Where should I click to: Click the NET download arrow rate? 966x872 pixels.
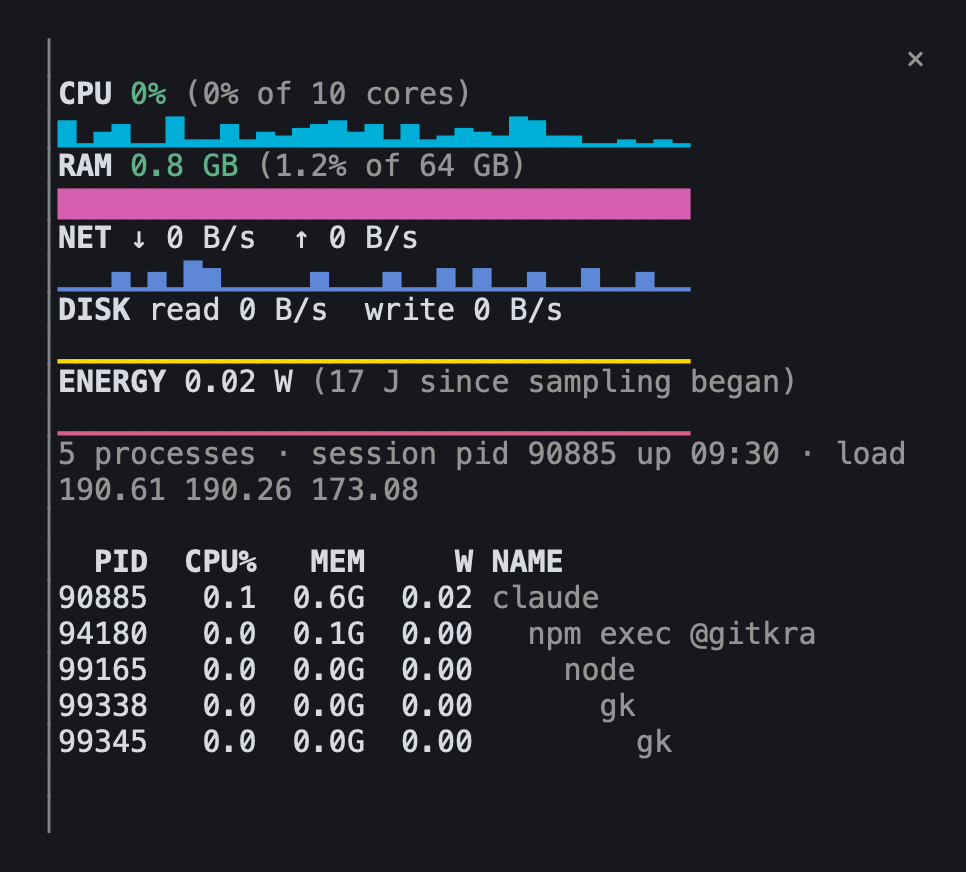click(193, 238)
